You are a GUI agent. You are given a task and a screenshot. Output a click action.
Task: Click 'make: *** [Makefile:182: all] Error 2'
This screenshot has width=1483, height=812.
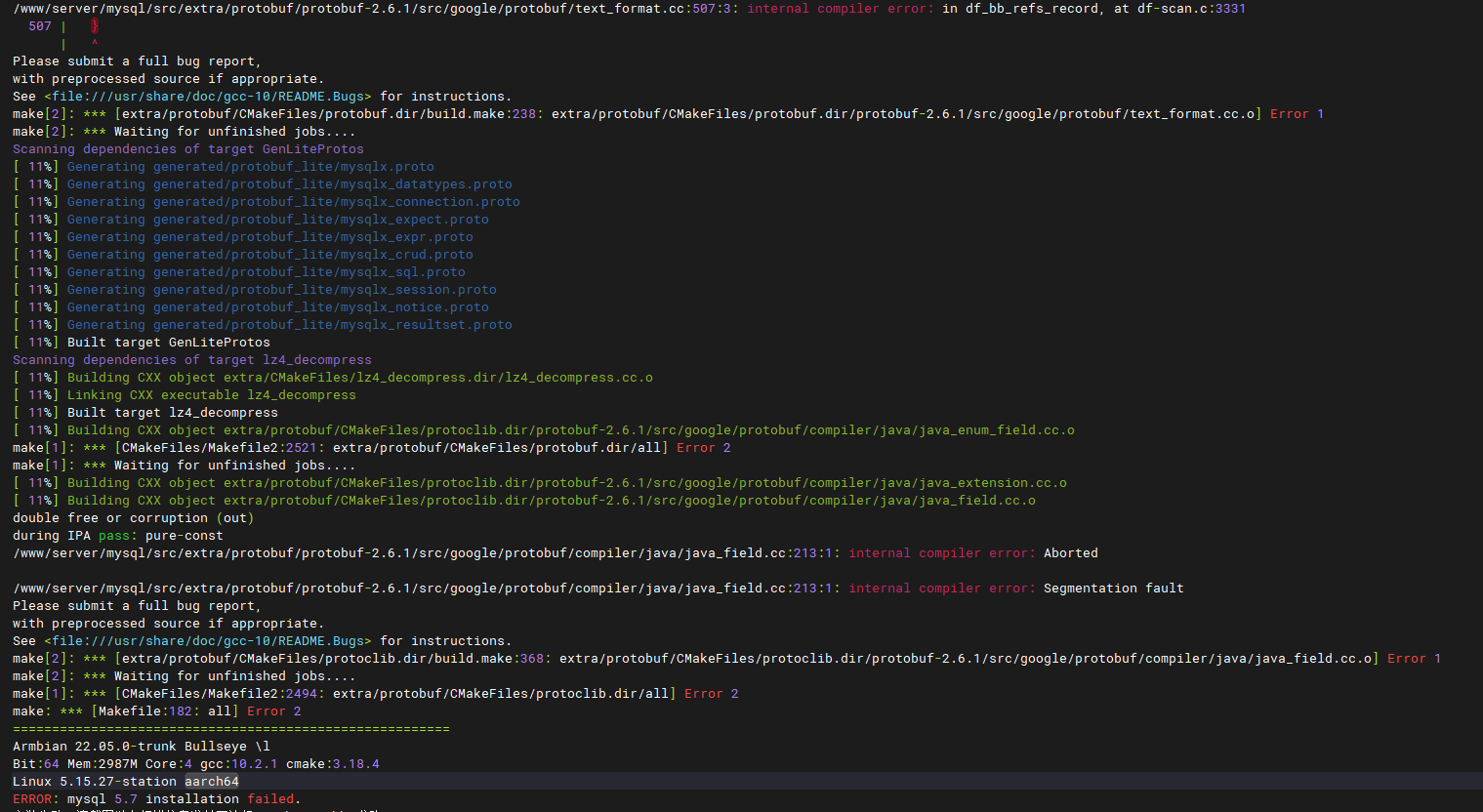tap(157, 711)
